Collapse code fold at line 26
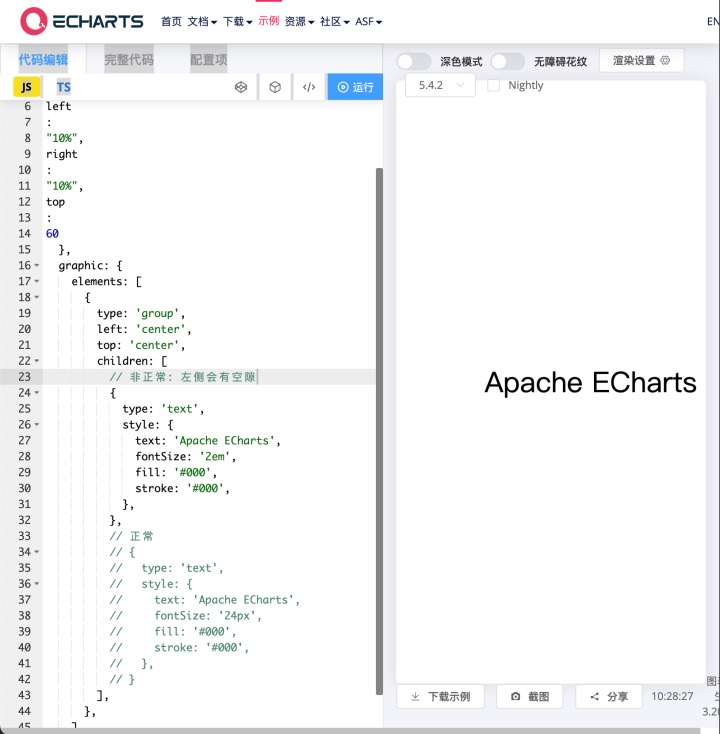The image size is (720, 734). pos(37,425)
